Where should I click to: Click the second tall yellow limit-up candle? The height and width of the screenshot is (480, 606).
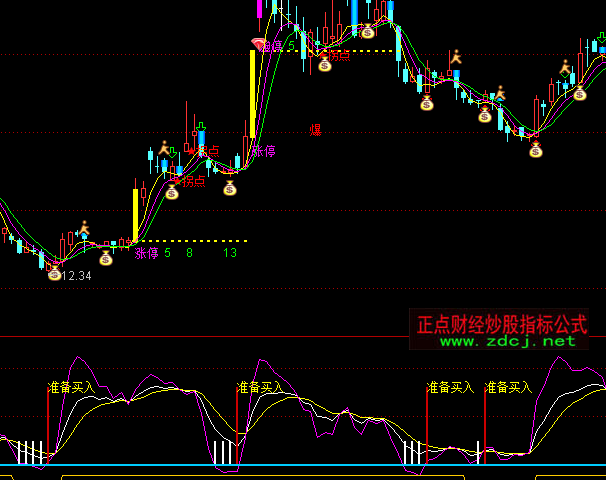(252, 93)
